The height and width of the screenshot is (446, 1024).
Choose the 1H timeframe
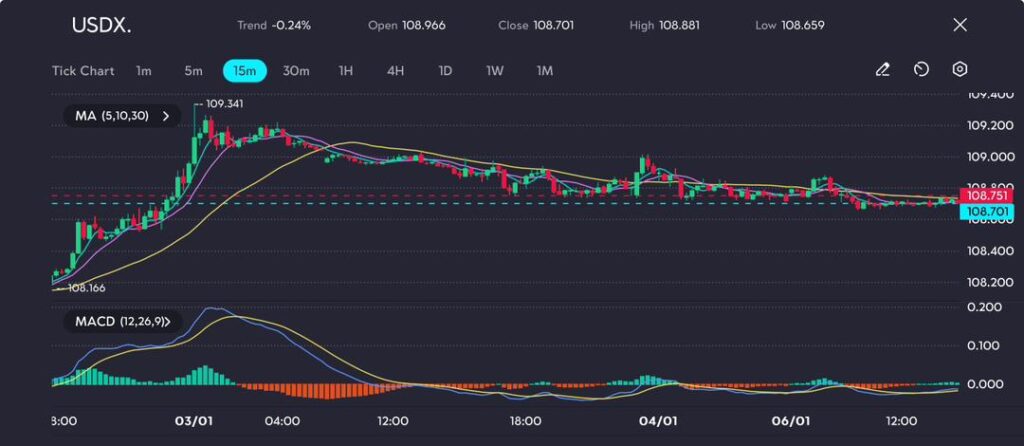click(346, 71)
